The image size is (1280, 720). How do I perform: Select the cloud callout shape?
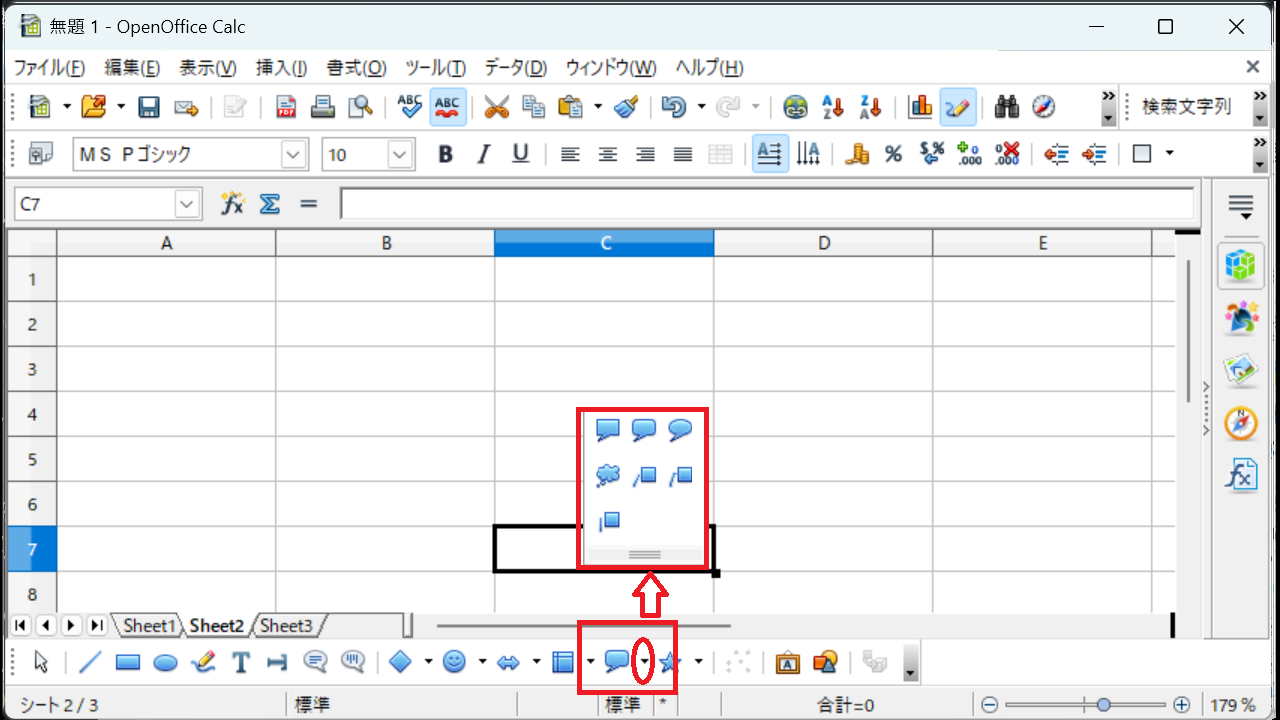point(608,476)
